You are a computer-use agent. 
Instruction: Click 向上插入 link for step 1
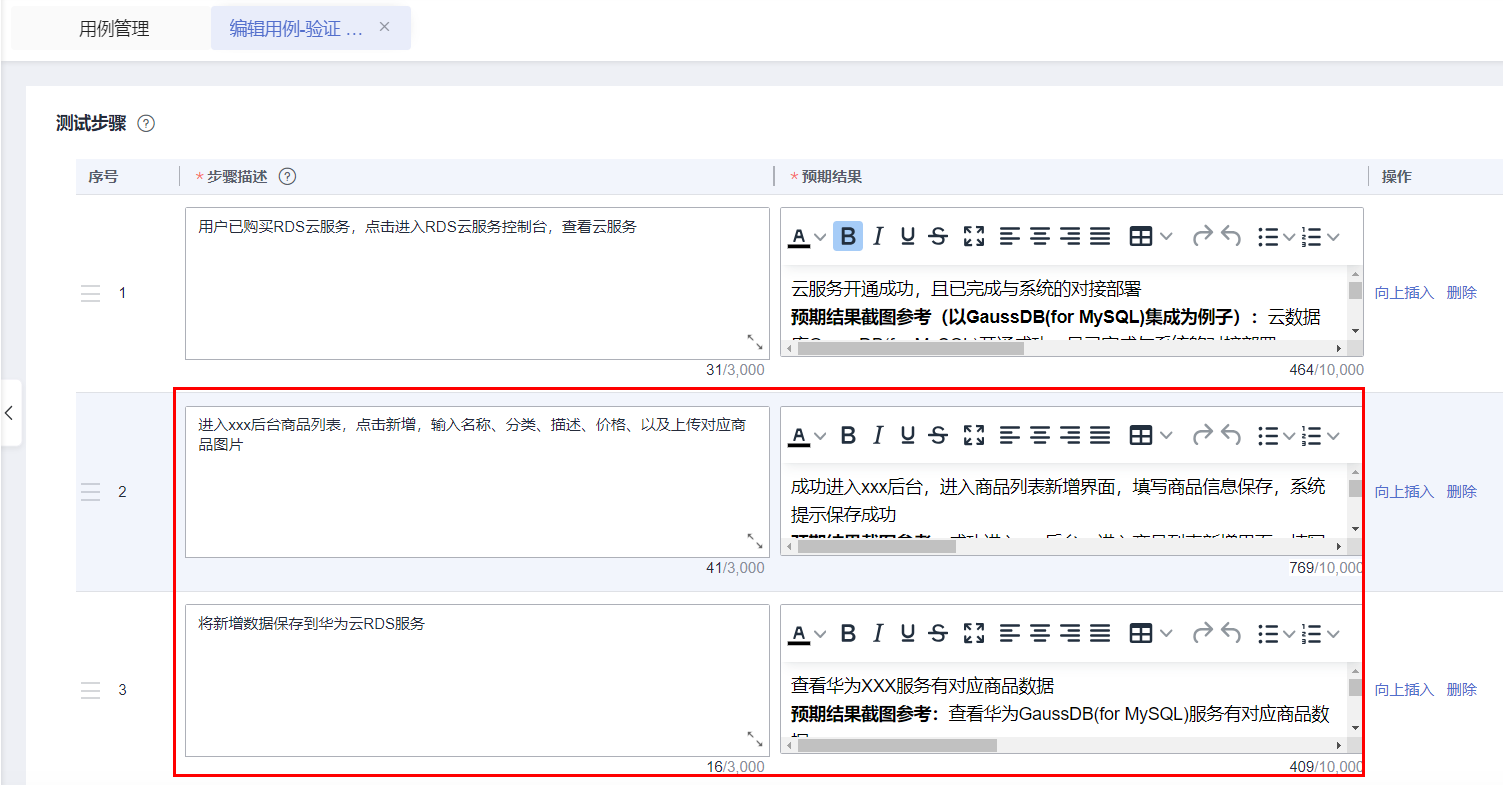1404,293
